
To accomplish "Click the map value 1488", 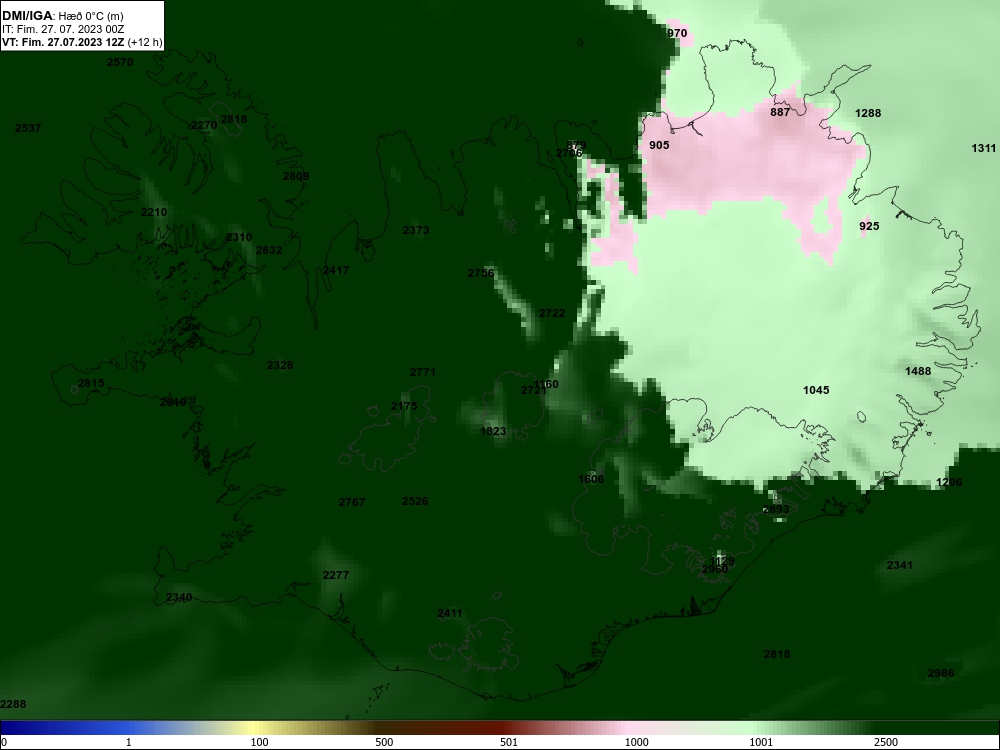I will pos(918,371).
